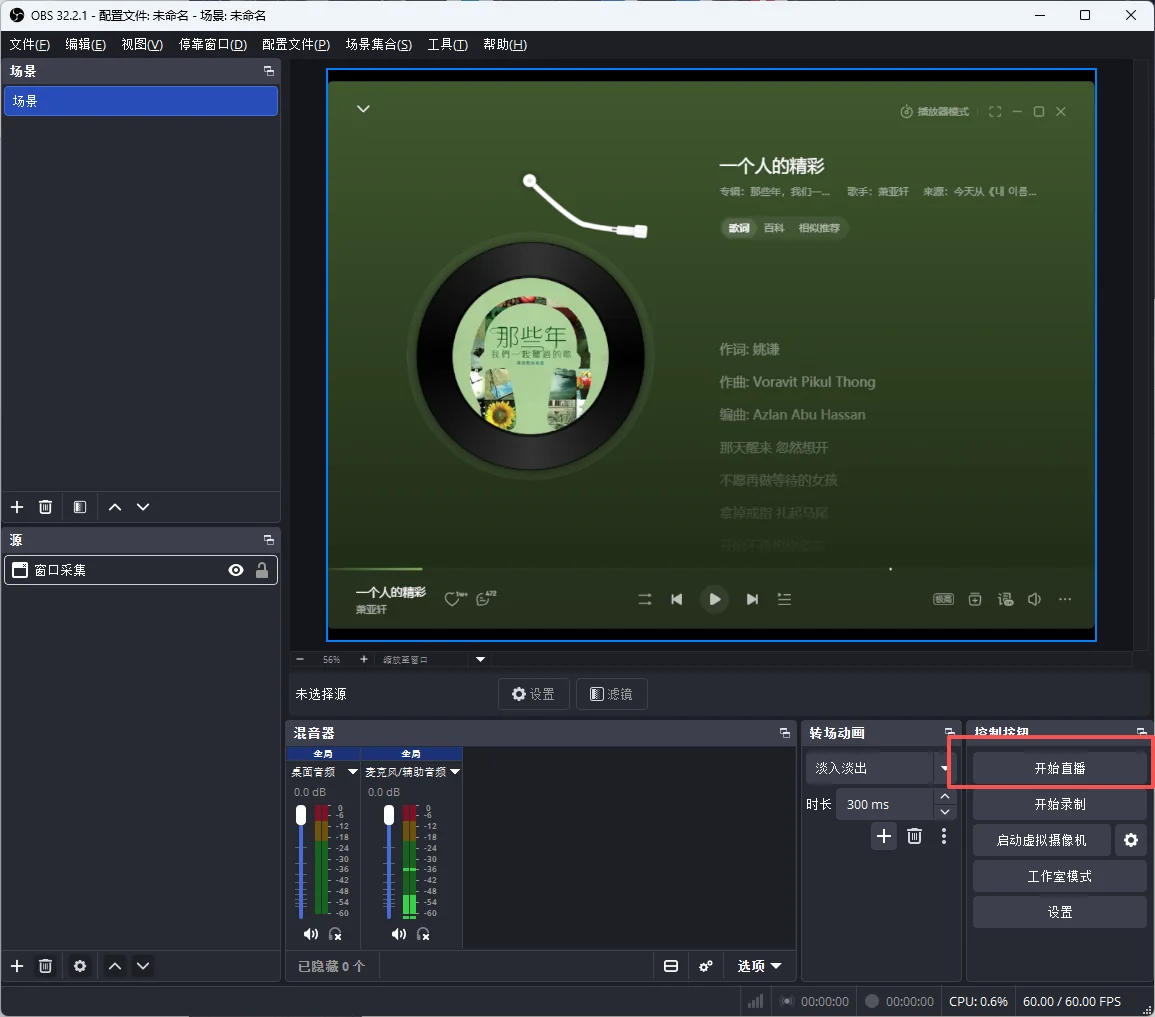This screenshot has width=1155, height=1017.
Task: Open preview scaling dropdown arrow
Action: [480, 659]
